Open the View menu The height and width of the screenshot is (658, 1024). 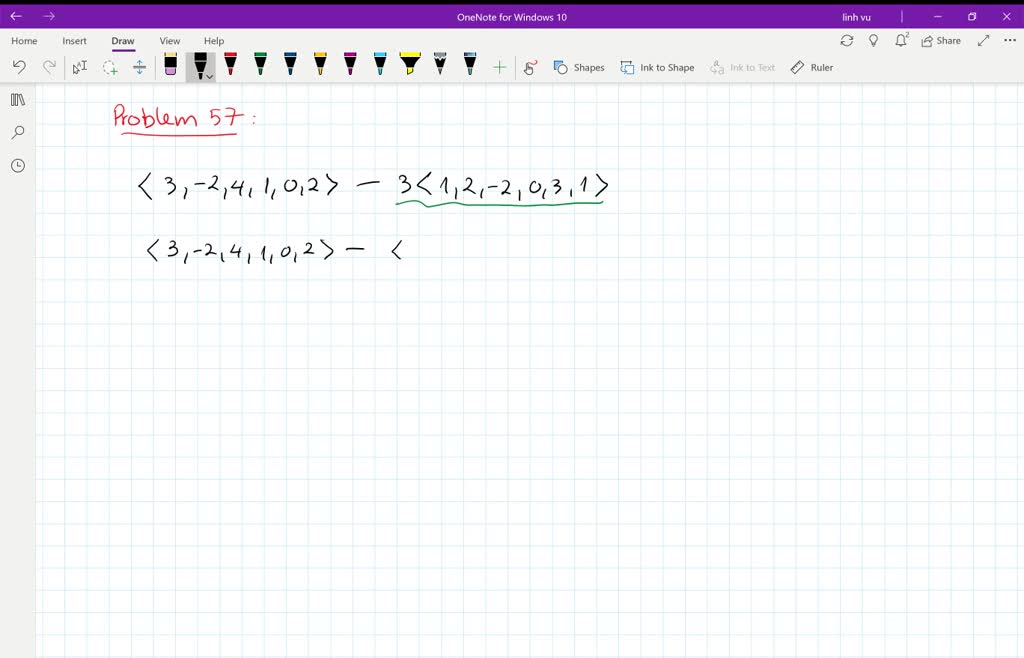(x=169, y=40)
